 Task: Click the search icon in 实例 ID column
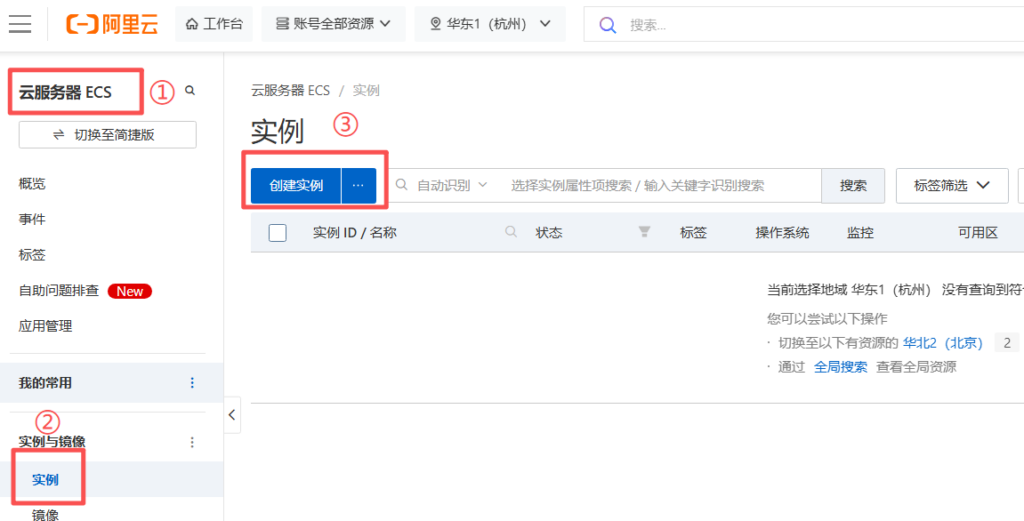[x=511, y=232]
